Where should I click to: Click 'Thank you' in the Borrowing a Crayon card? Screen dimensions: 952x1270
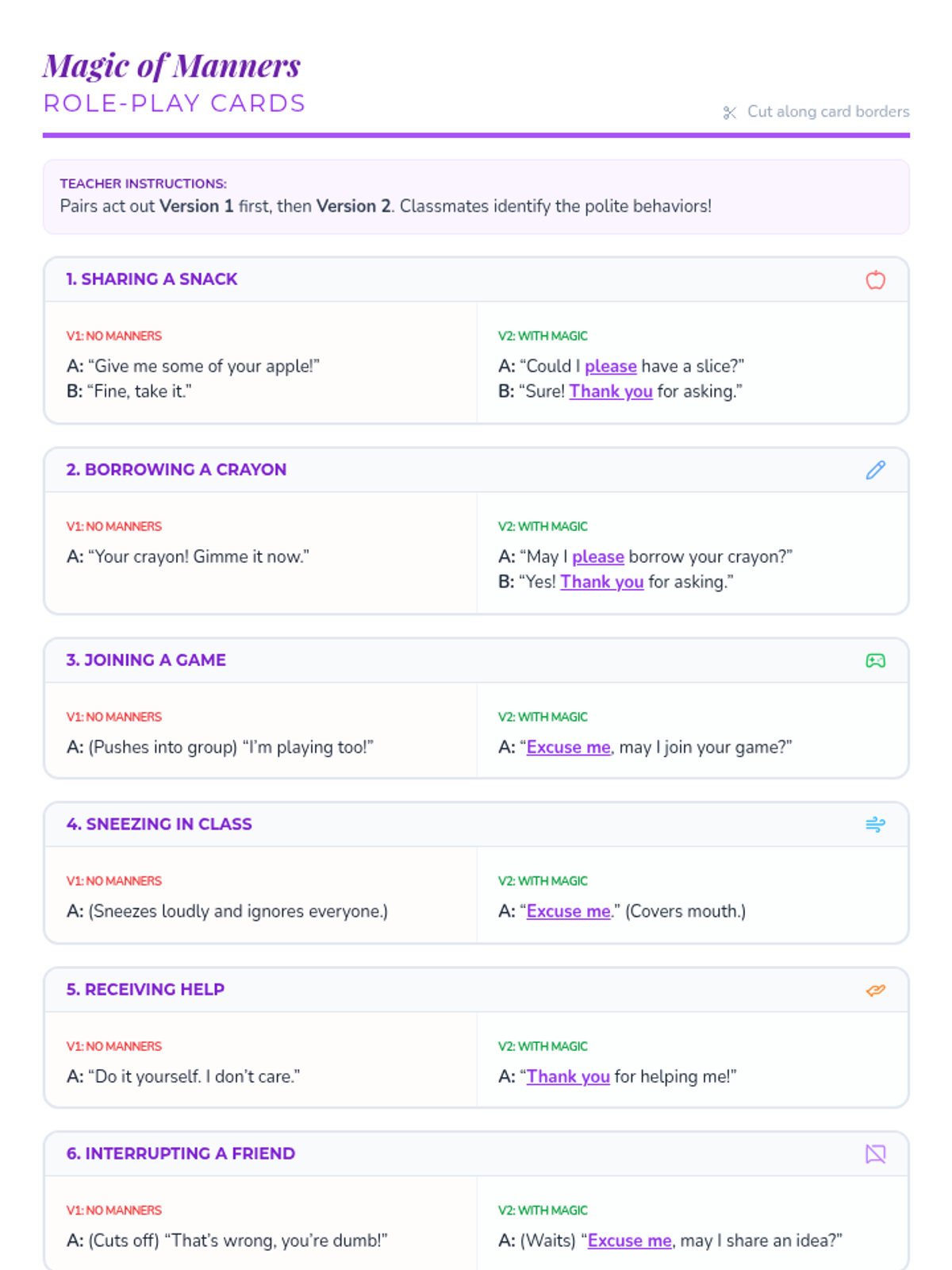[602, 582]
